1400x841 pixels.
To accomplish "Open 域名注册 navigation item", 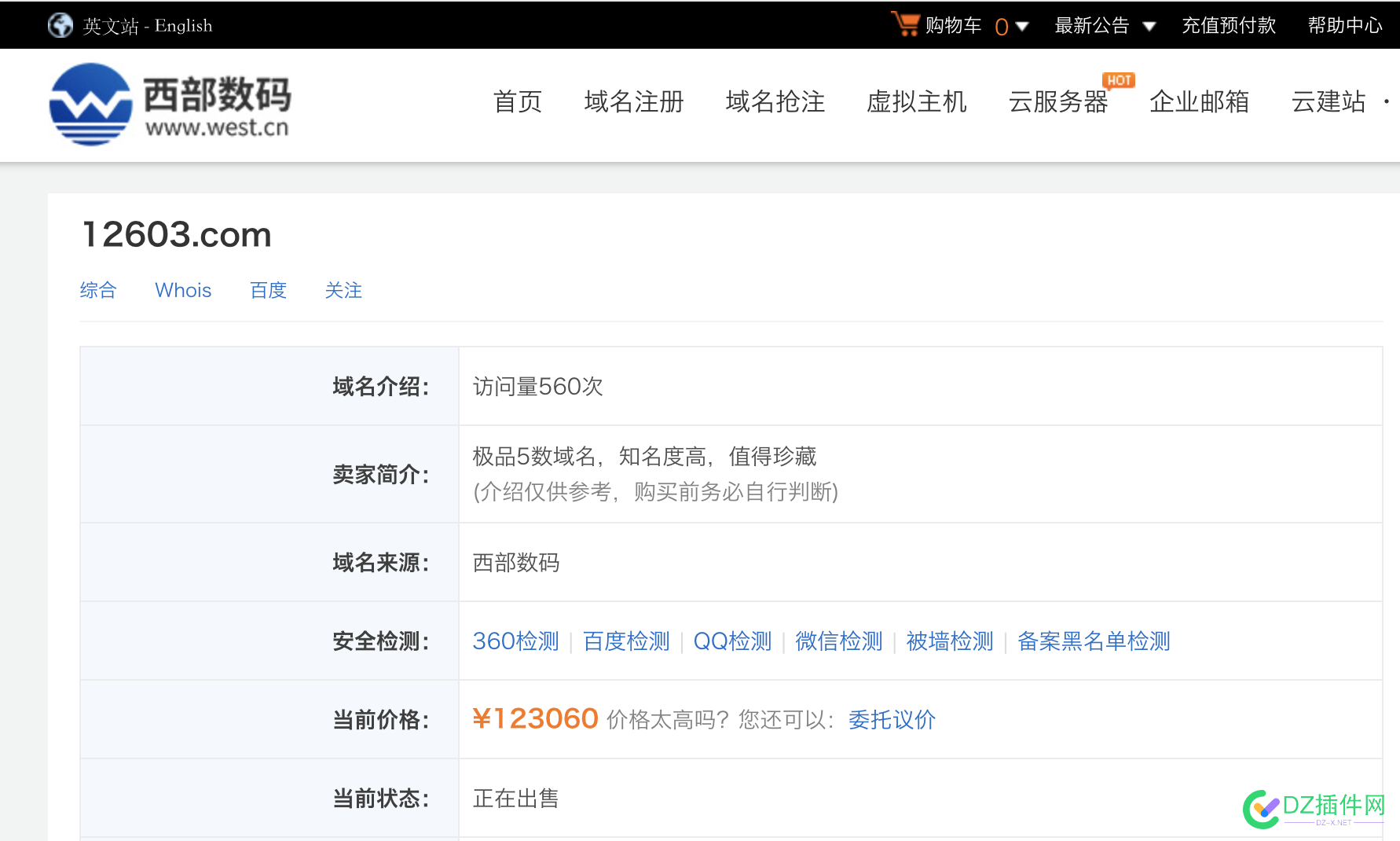I will 634,101.
